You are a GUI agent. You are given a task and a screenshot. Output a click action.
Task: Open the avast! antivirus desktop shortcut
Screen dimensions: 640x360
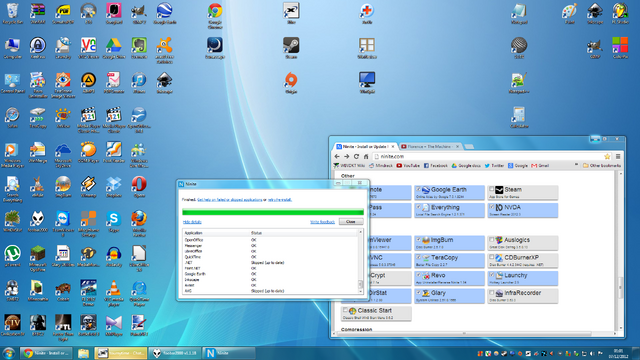[164, 50]
